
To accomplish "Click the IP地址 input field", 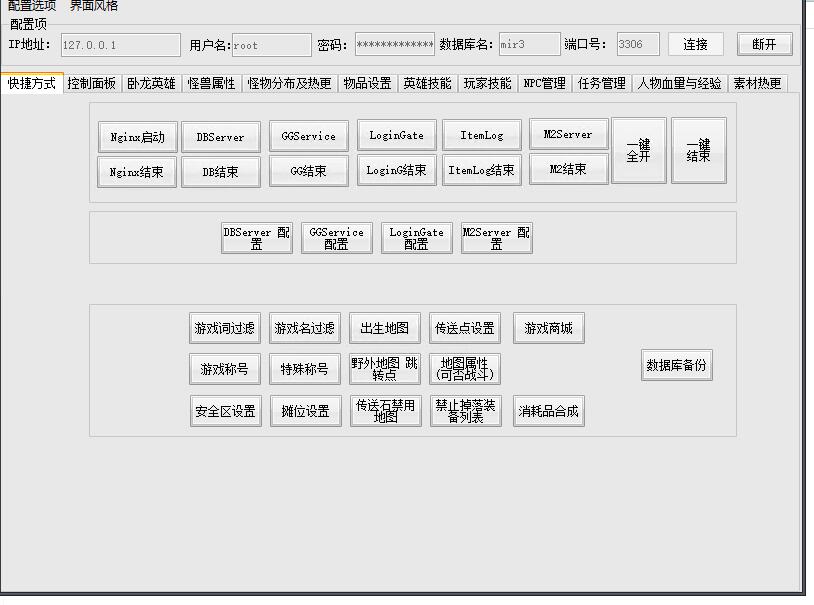I will tap(120, 45).
